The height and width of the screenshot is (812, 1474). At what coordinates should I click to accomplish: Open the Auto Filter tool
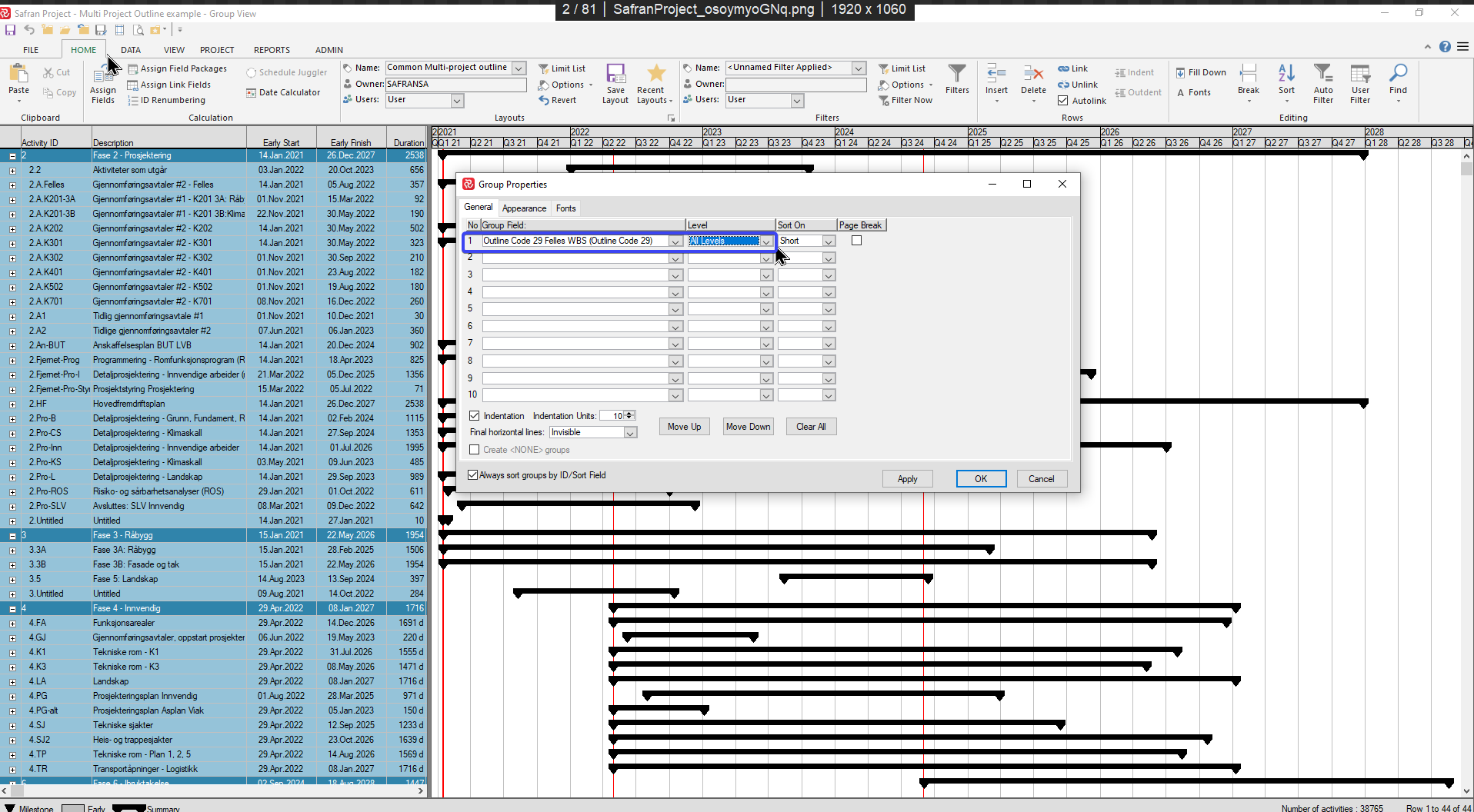point(1322,75)
